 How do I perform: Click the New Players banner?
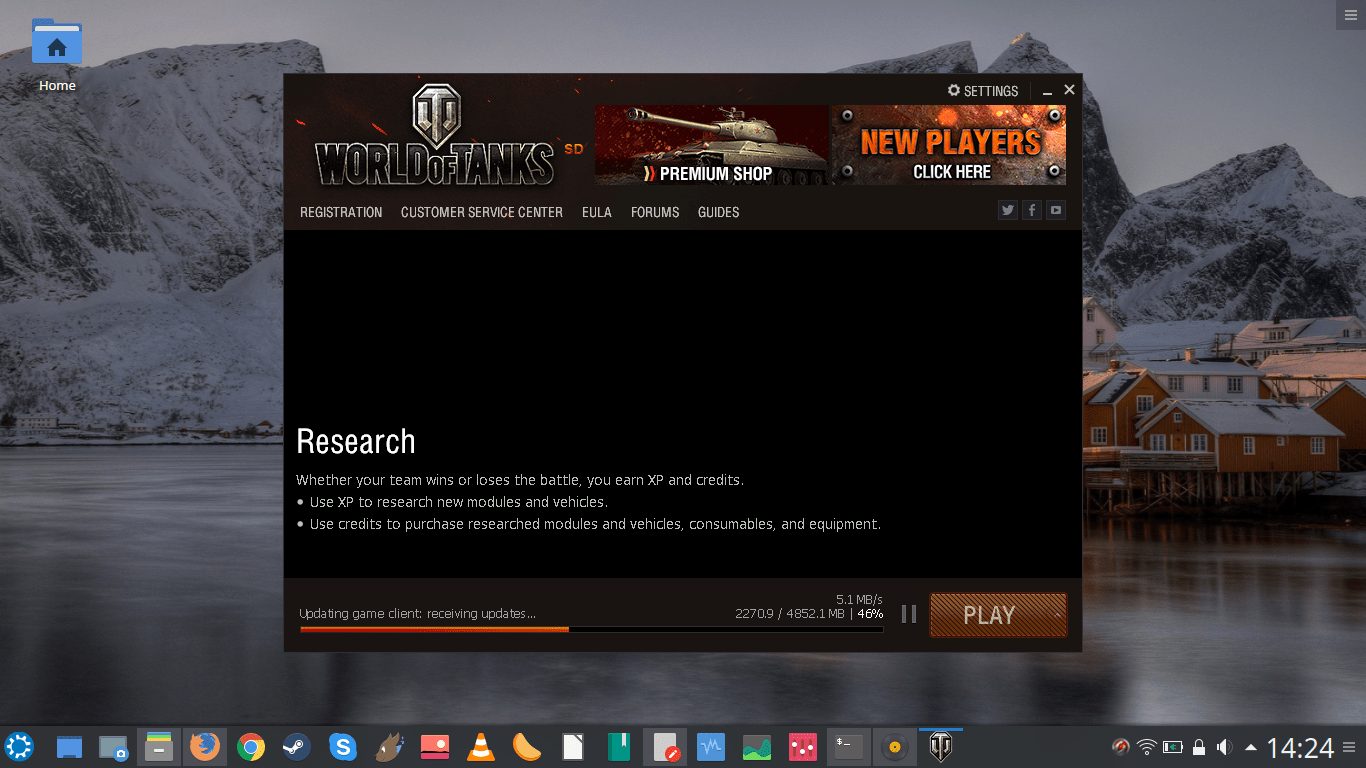click(949, 145)
